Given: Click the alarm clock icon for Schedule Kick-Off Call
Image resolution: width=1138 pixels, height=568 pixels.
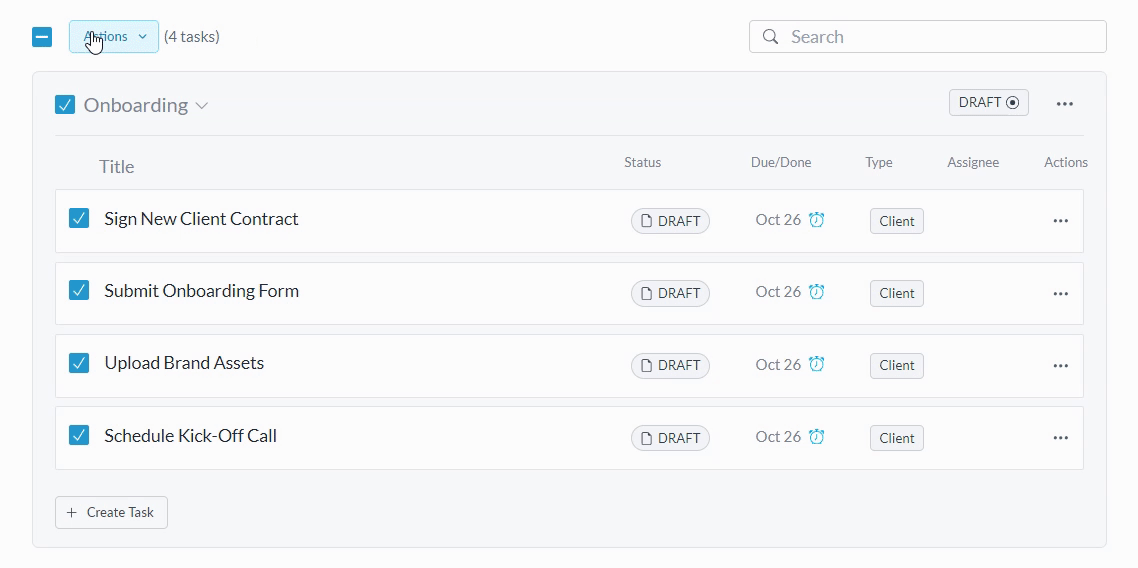Looking at the screenshot, I should [816, 437].
